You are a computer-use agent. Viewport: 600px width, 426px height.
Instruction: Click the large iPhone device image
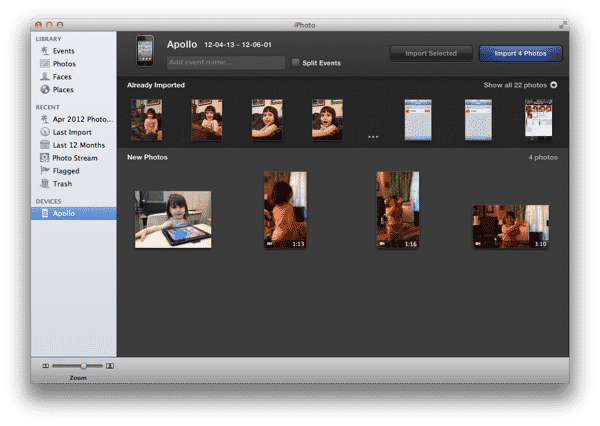[x=145, y=51]
